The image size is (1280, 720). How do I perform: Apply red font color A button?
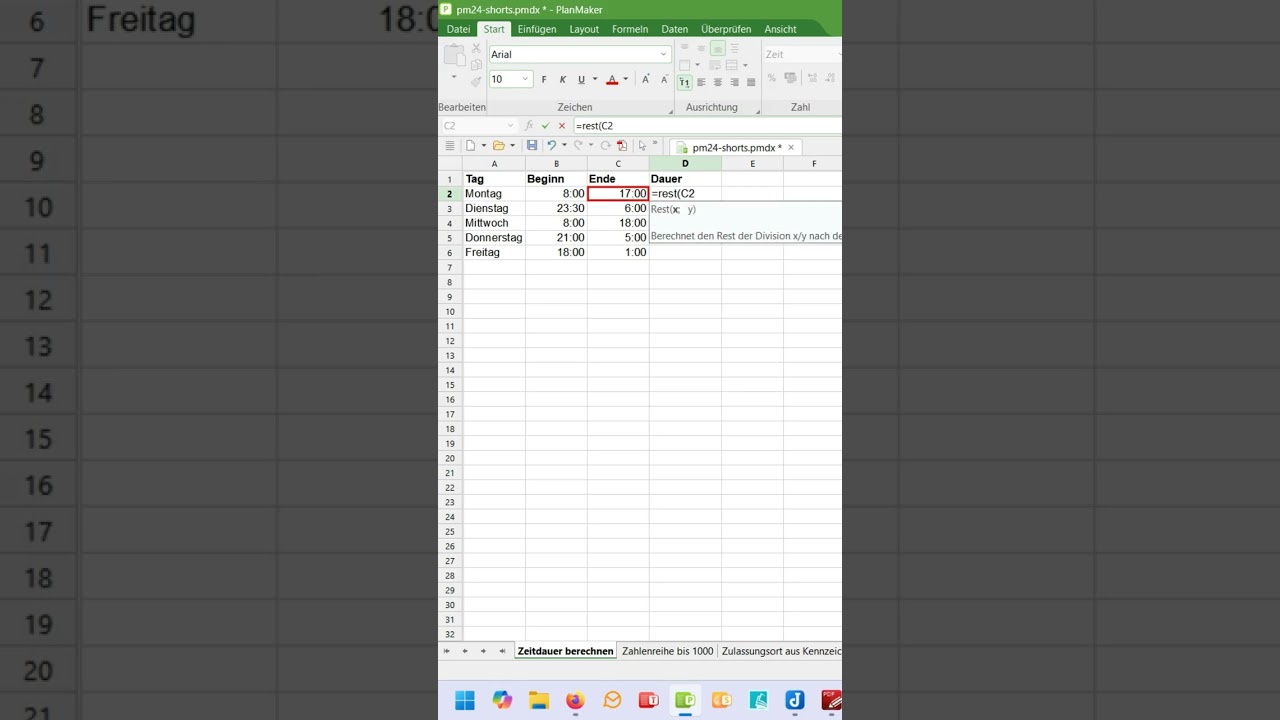pos(612,79)
